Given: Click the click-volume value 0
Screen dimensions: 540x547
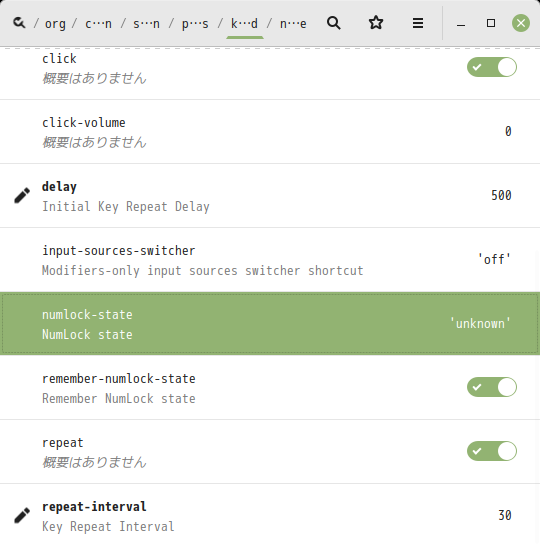Looking at the screenshot, I should click(x=508, y=132).
